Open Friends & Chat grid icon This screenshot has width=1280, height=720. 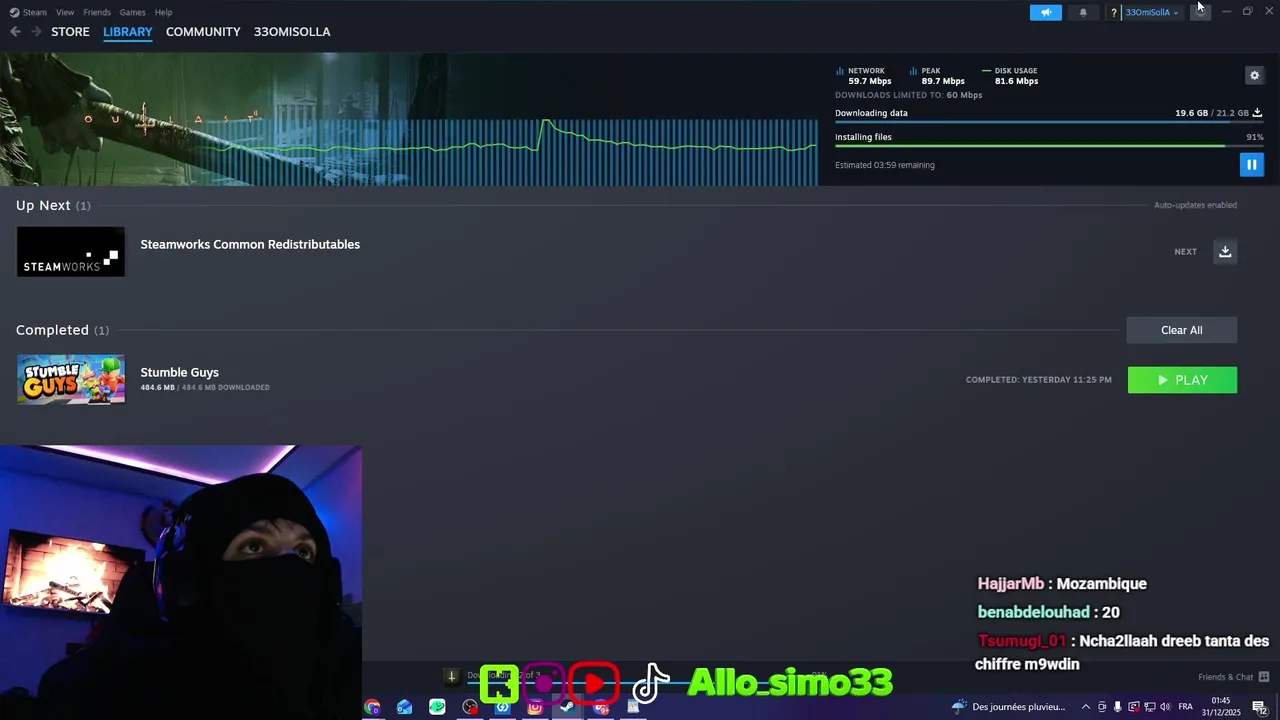[x=1264, y=677]
